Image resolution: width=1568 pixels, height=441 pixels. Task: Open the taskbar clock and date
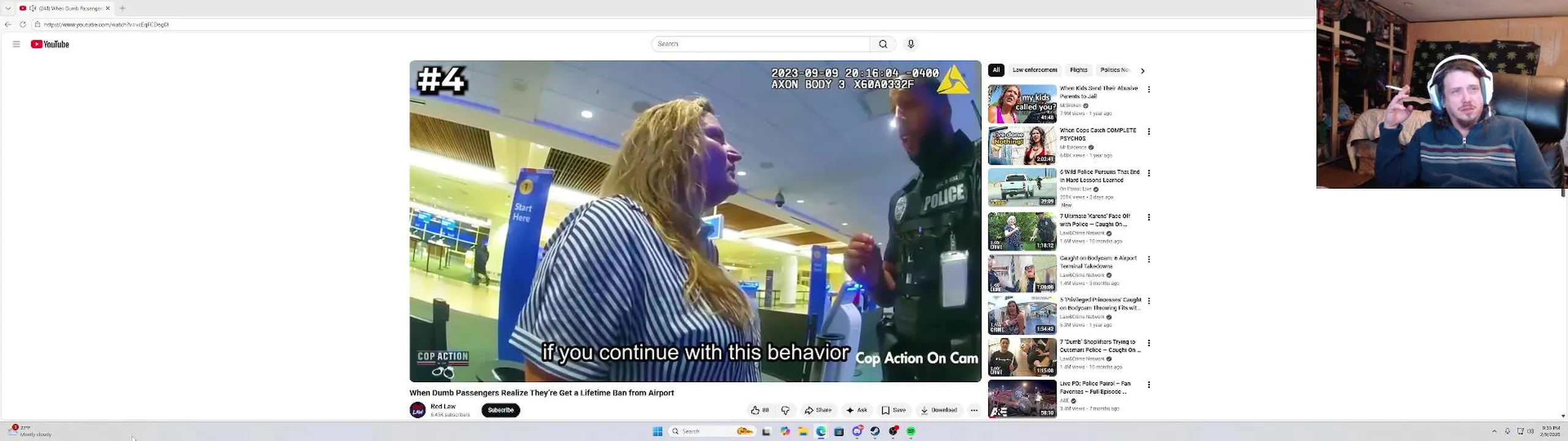[1550, 431]
